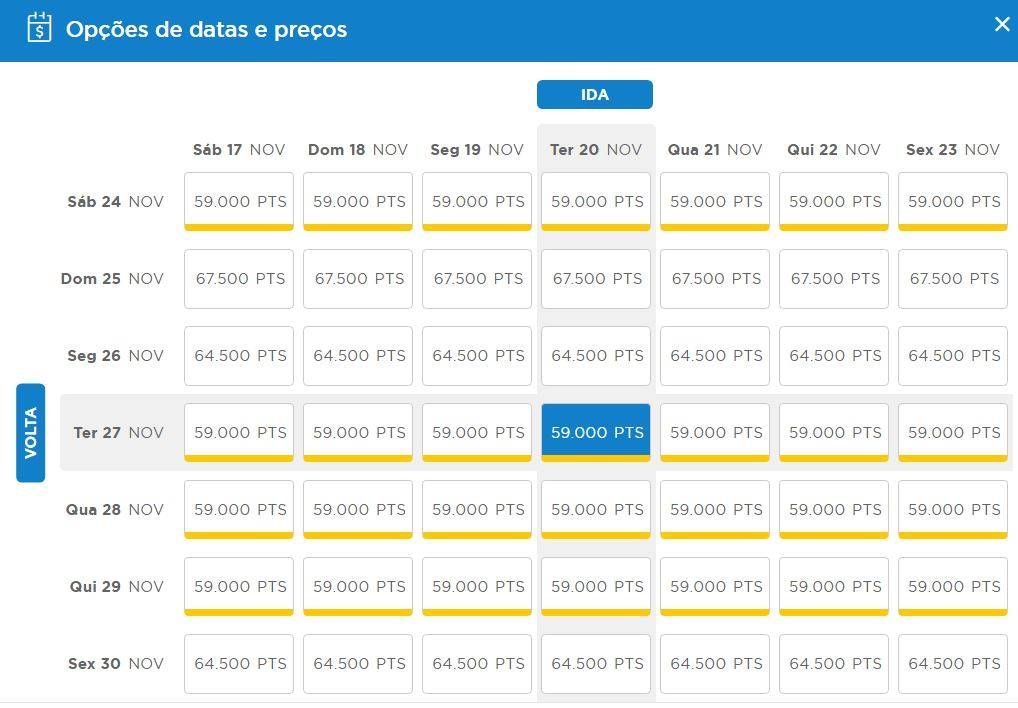Choose Dom 18 departure with Qua 28 return
Image resolution: width=1018 pixels, height=708 pixels.
click(358, 509)
